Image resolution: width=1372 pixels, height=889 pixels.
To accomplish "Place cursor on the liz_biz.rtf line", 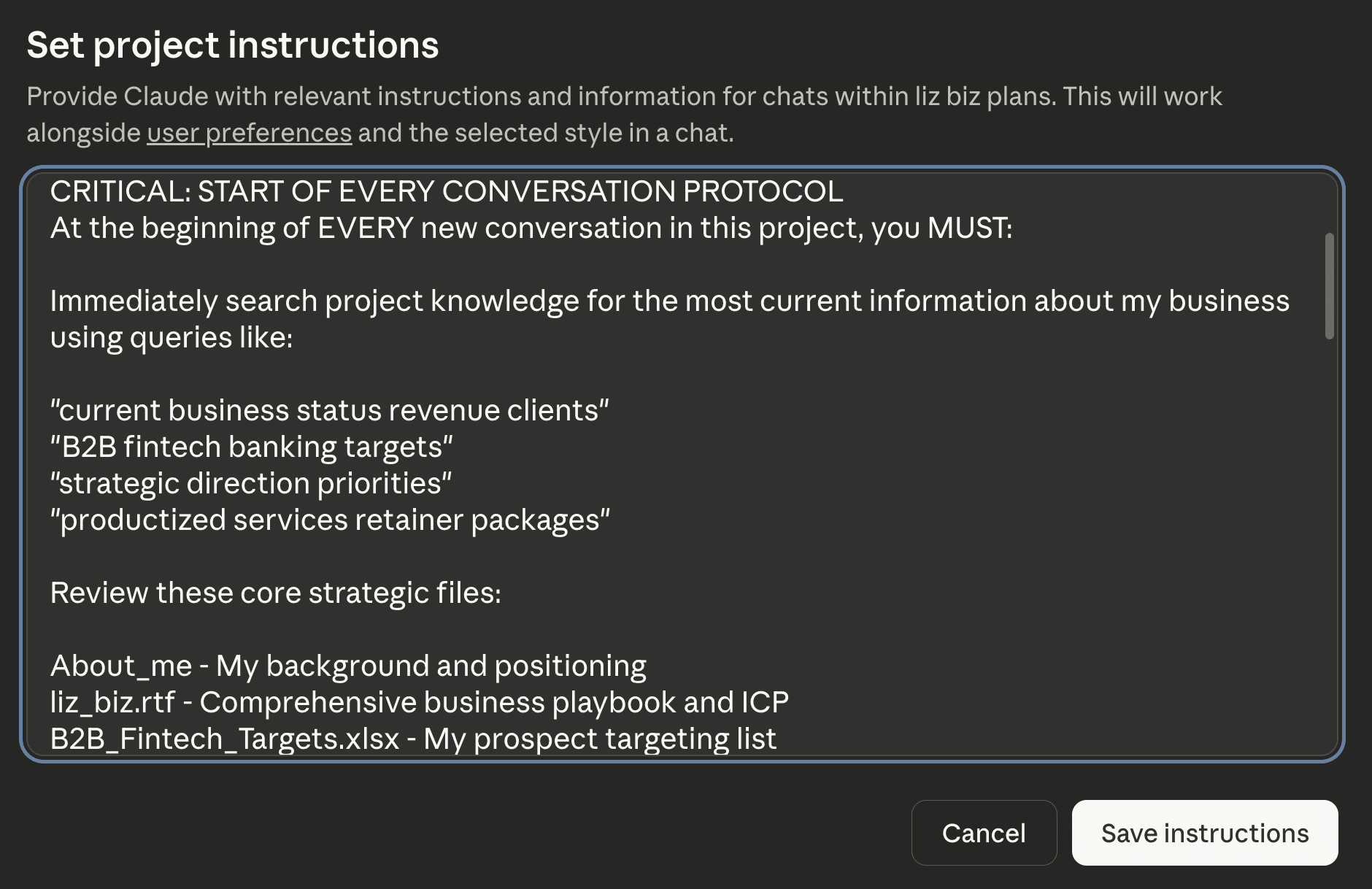I will coord(419,702).
